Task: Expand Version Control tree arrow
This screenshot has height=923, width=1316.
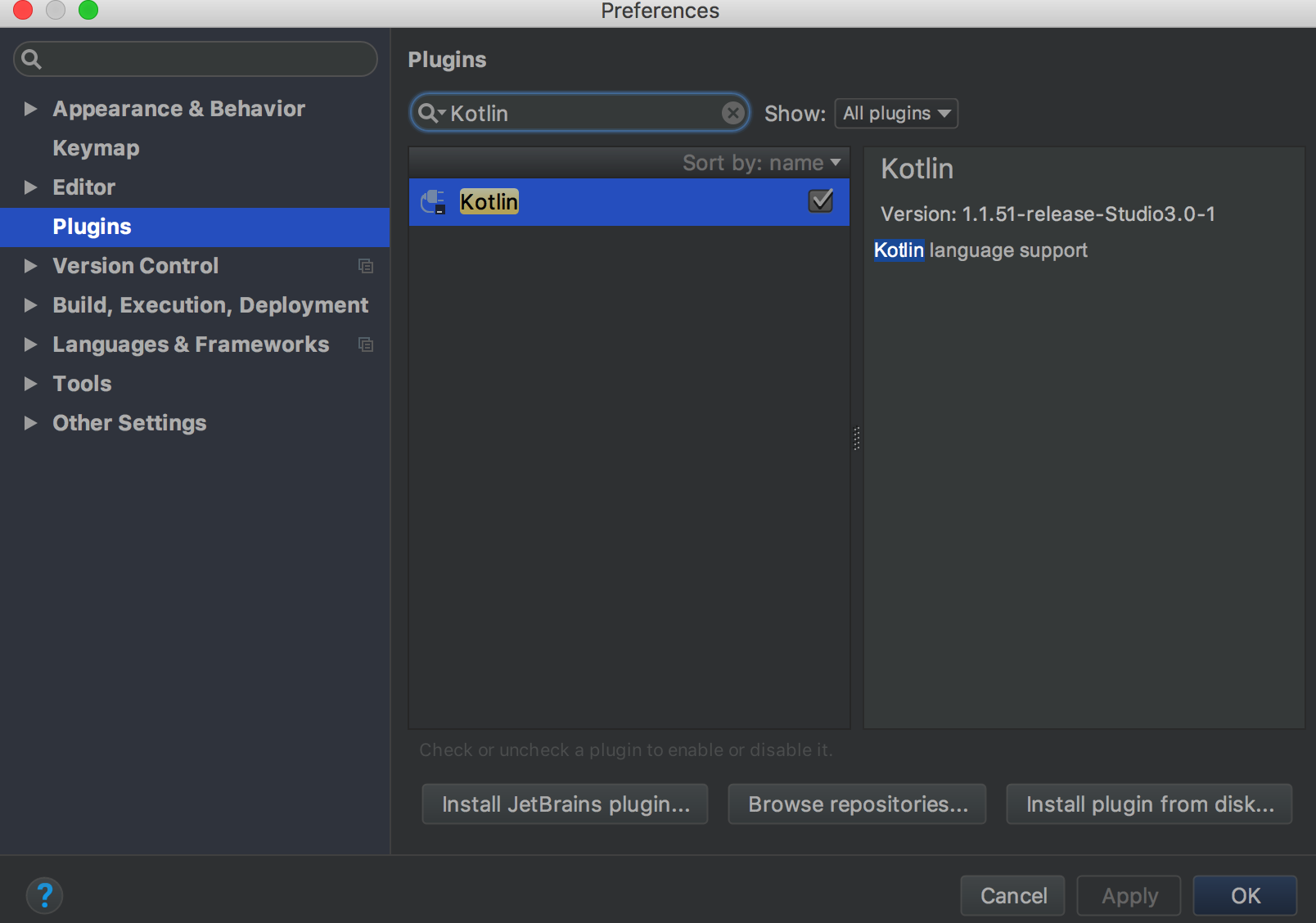Action: point(30,266)
